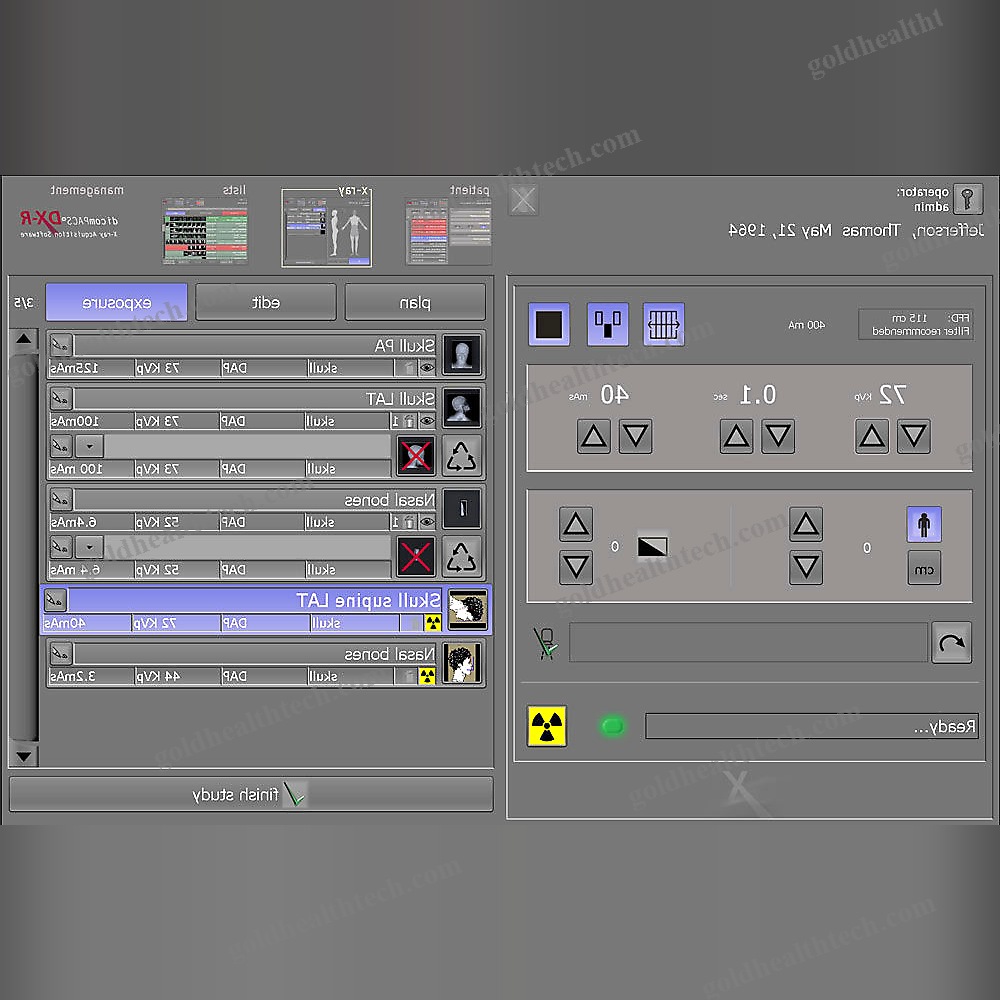Viewport: 1000px width, 1000px height.
Task: Decrease patient thickness with down arrow
Action: [x=805, y=568]
